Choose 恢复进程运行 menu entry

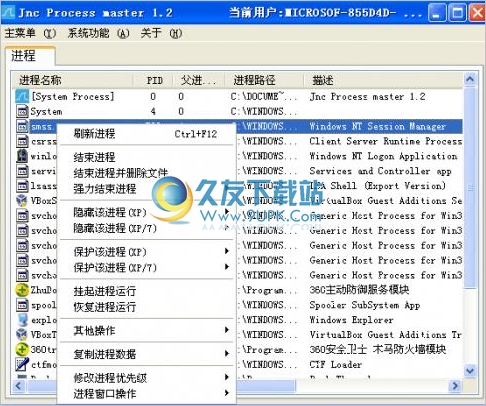click(147, 307)
